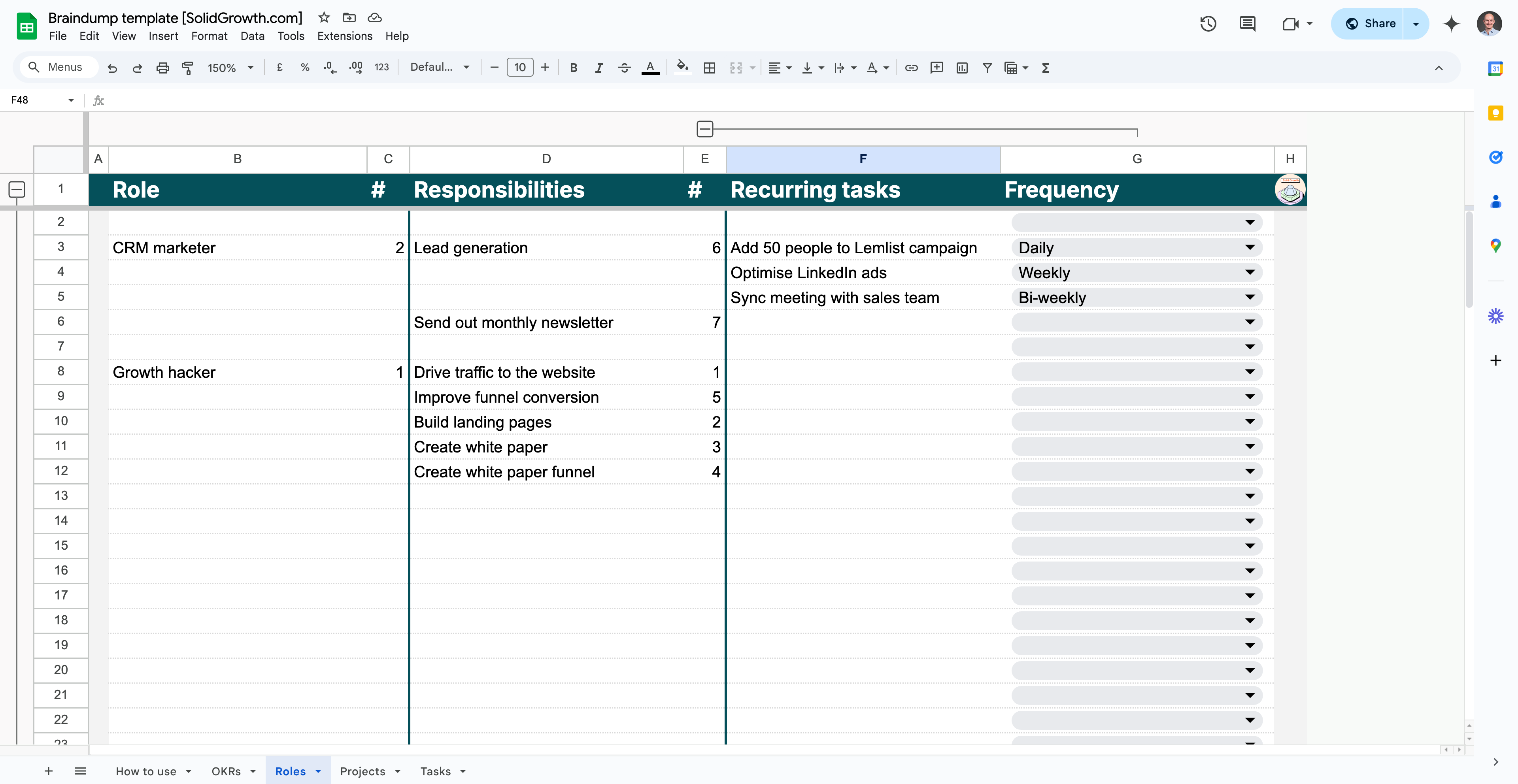Open the Extensions menu
The width and height of the screenshot is (1518, 784).
pos(345,36)
